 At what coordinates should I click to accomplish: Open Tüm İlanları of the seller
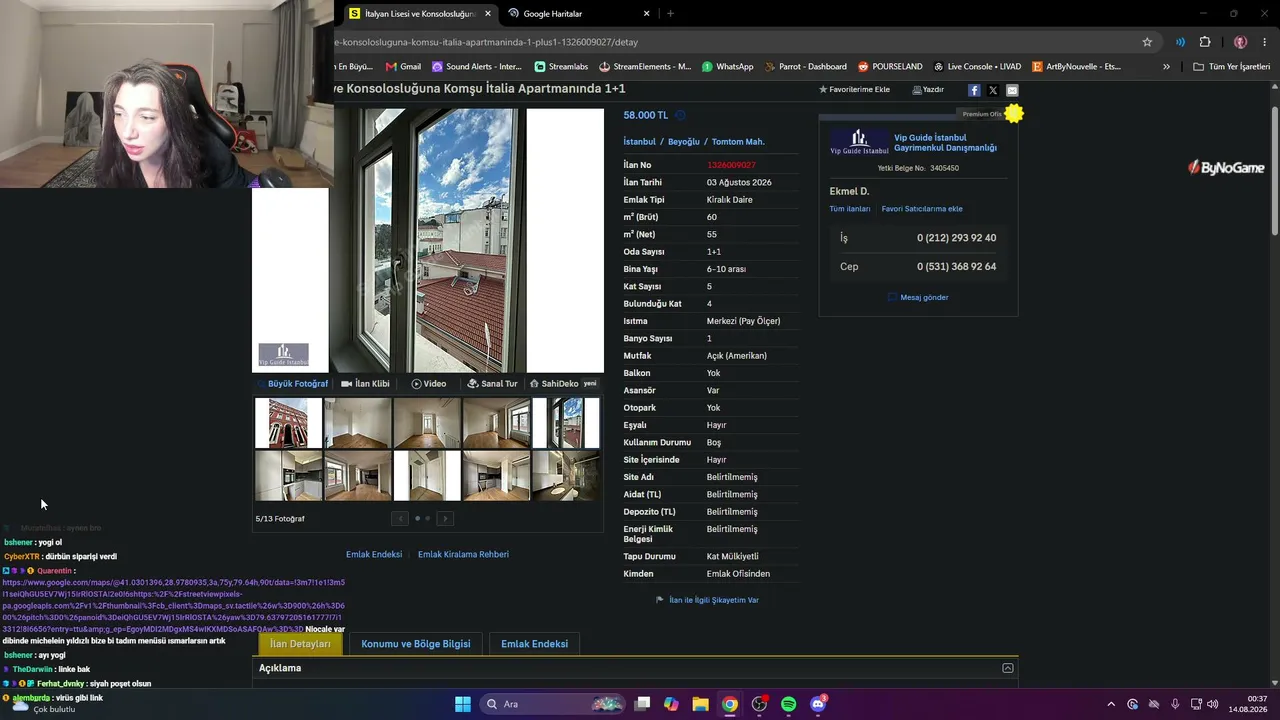(x=850, y=209)
